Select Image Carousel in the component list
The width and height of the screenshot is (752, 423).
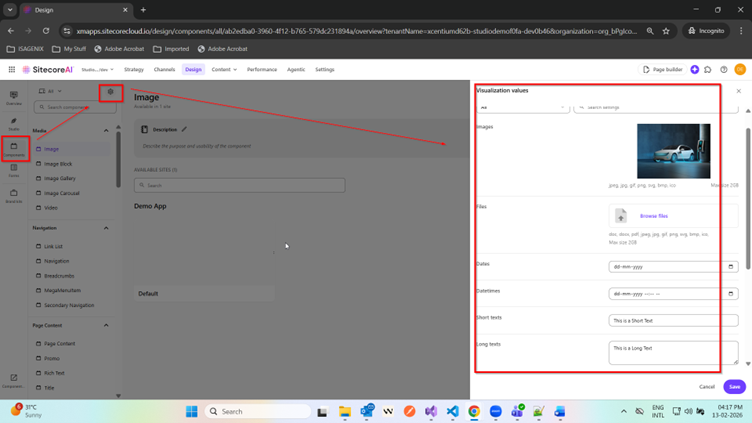pos(61,193)
